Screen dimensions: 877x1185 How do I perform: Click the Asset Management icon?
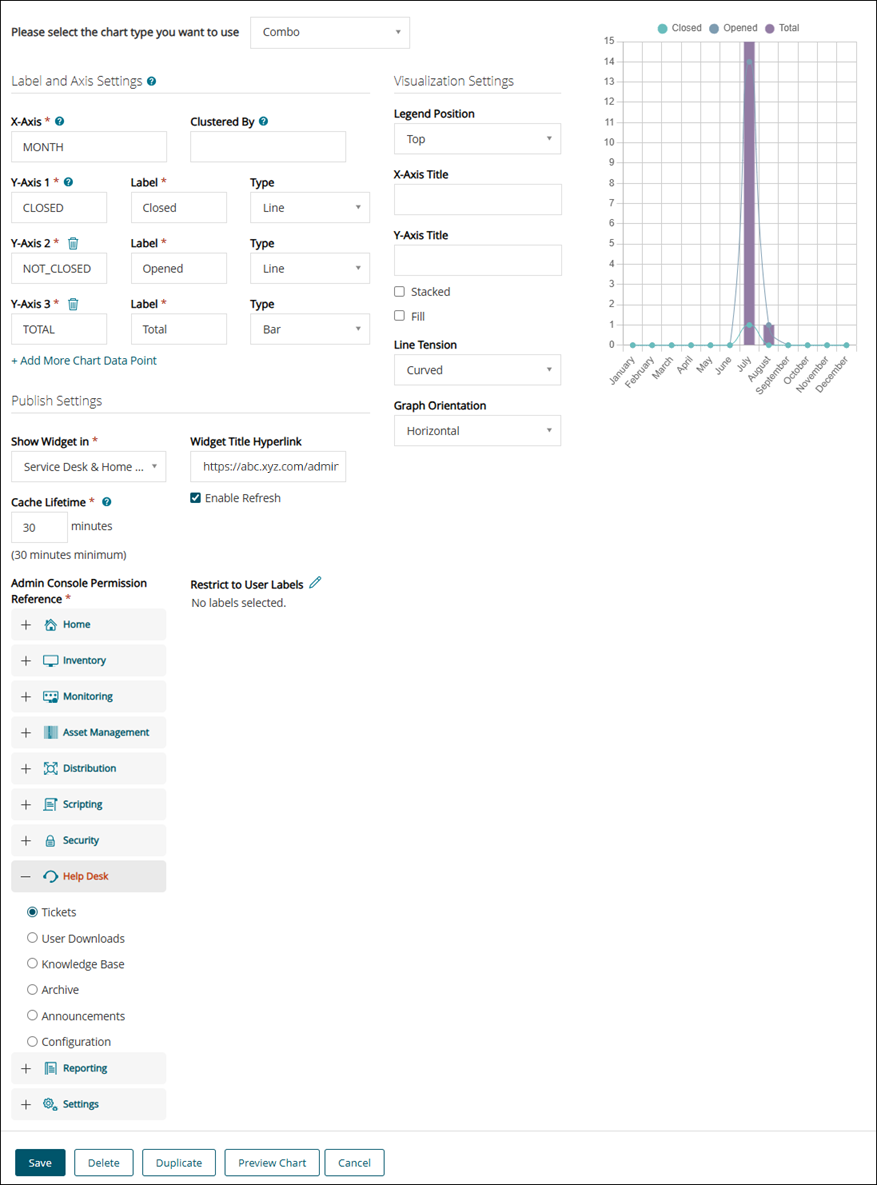[x=51, y=732]
